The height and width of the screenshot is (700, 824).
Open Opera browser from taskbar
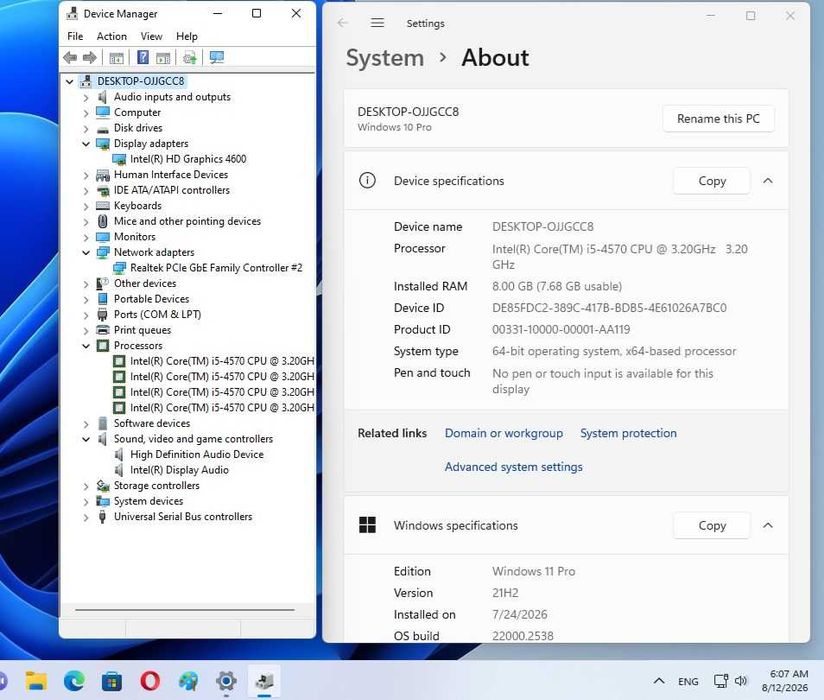[150, 681]
